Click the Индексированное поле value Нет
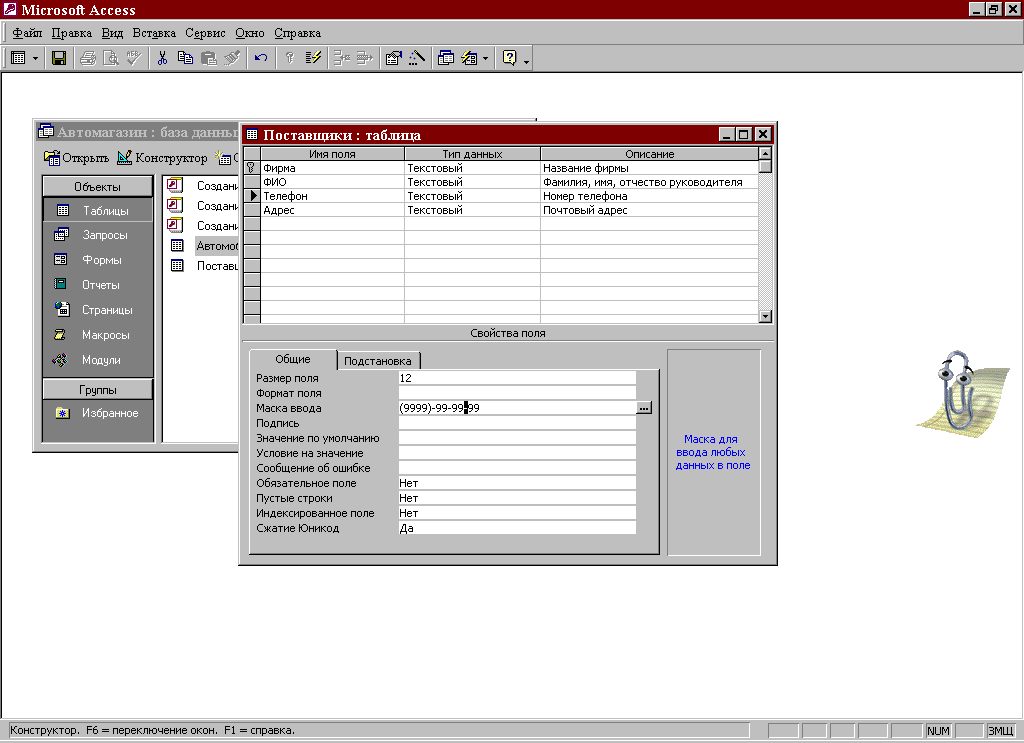Screen dimensions: 1024x743 tap(517, 513)
